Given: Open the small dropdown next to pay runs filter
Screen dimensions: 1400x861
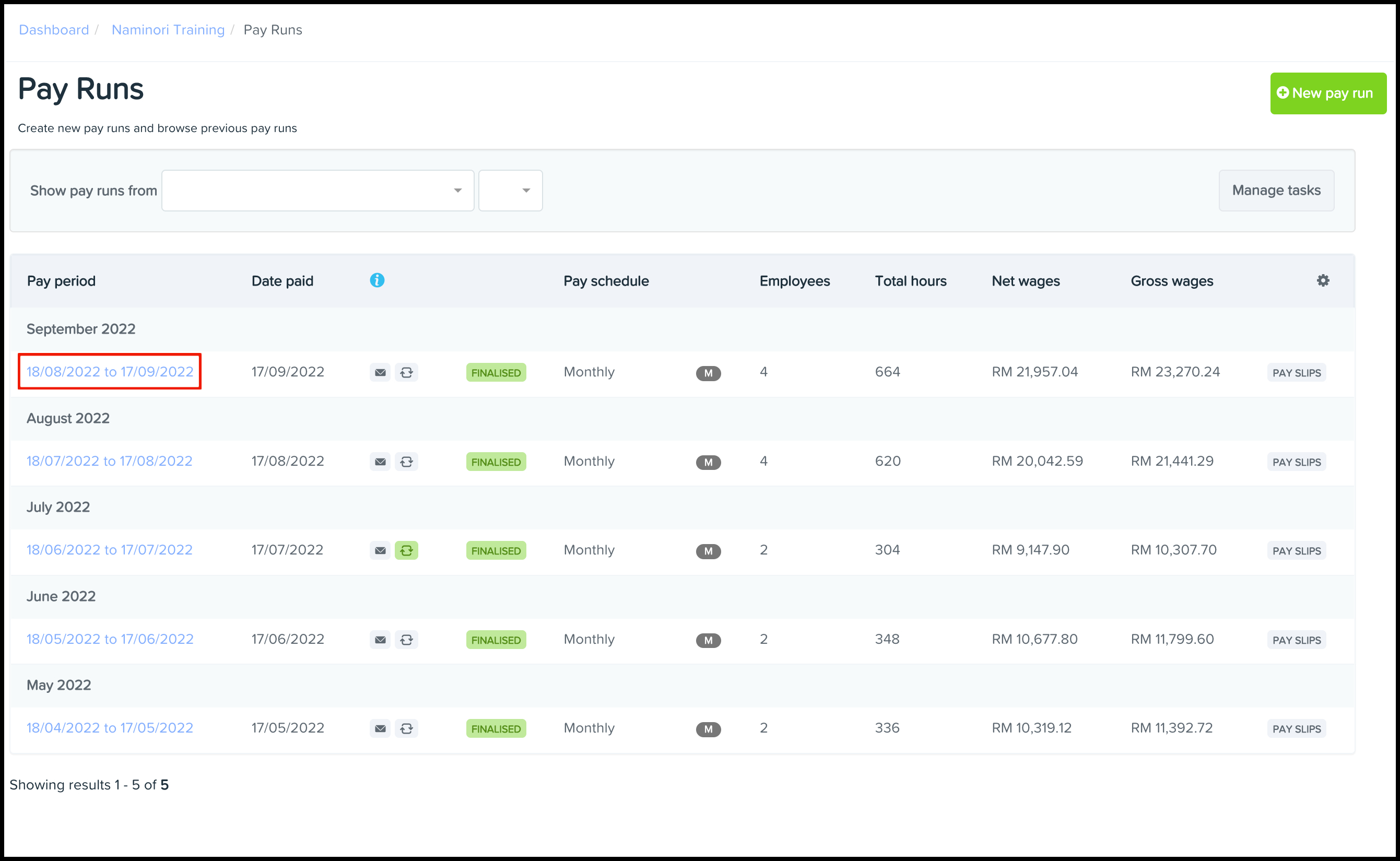Looking at the screenshot, I should click(510, 190).
